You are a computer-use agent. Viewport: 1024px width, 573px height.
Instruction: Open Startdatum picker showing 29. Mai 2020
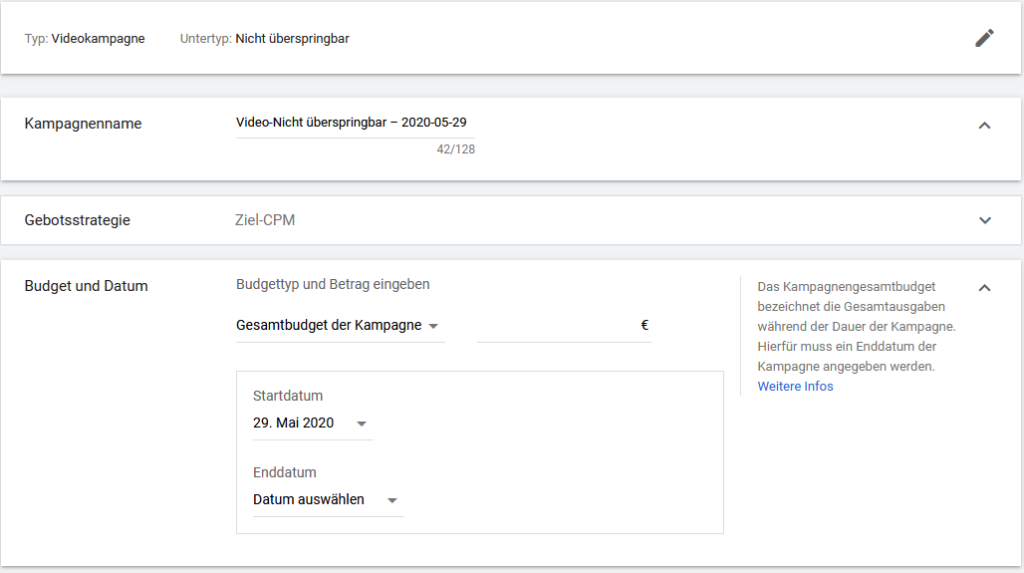tap(310, 423)
